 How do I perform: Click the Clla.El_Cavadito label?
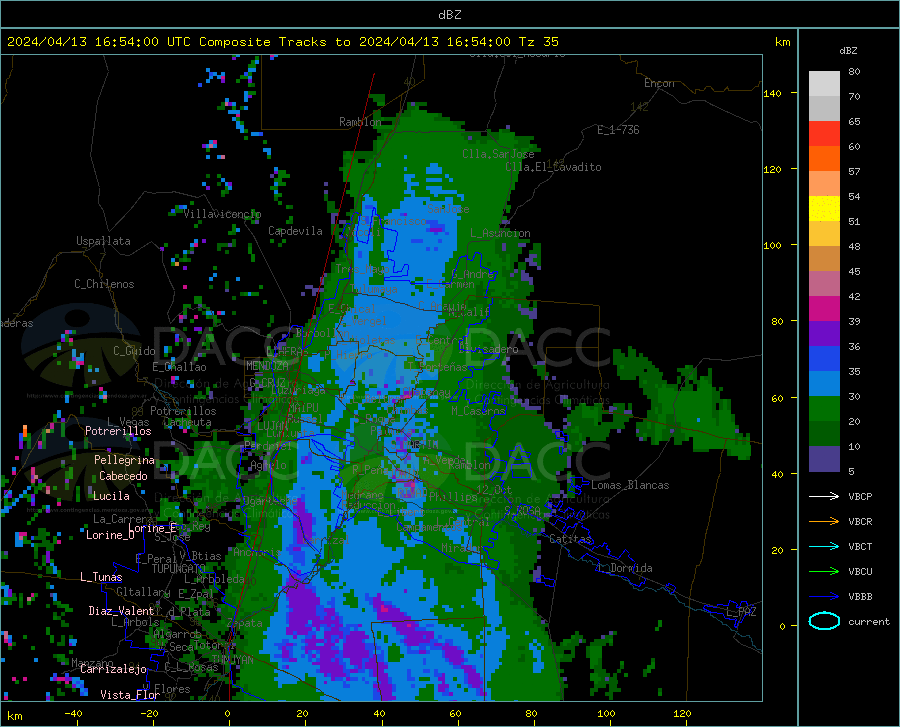coord(553,167)
